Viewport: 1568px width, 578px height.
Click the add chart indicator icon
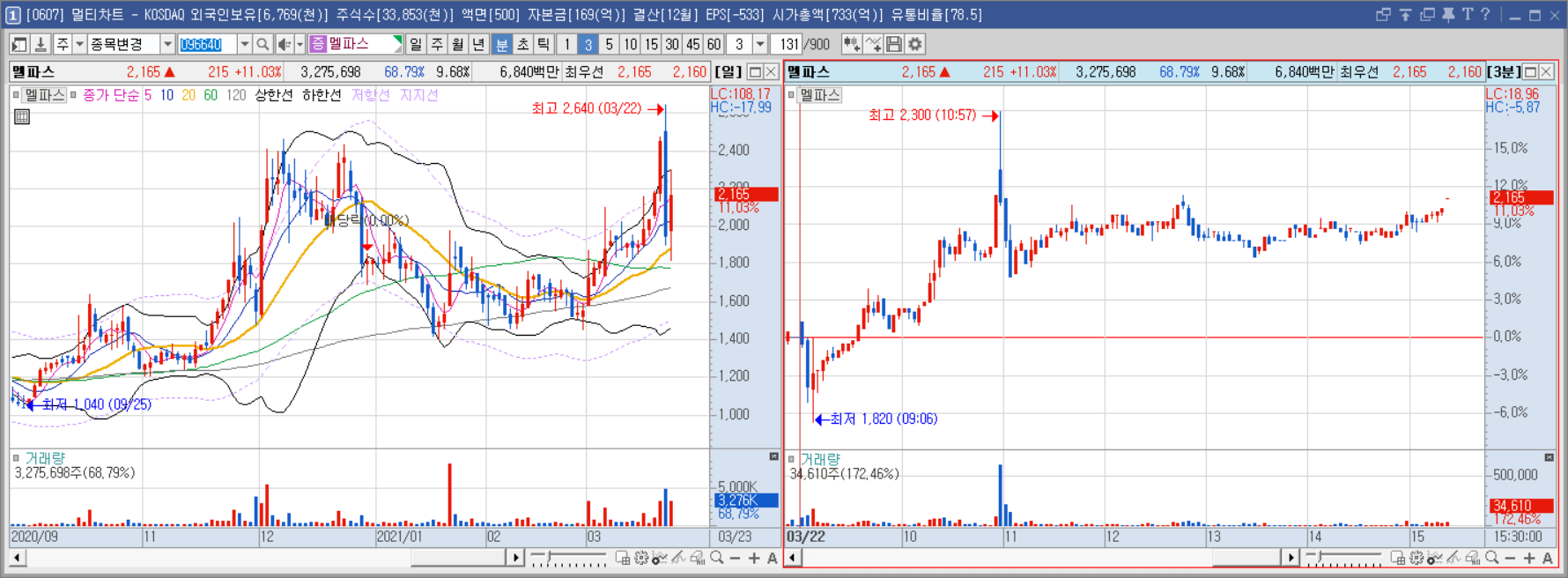point(851,44)
